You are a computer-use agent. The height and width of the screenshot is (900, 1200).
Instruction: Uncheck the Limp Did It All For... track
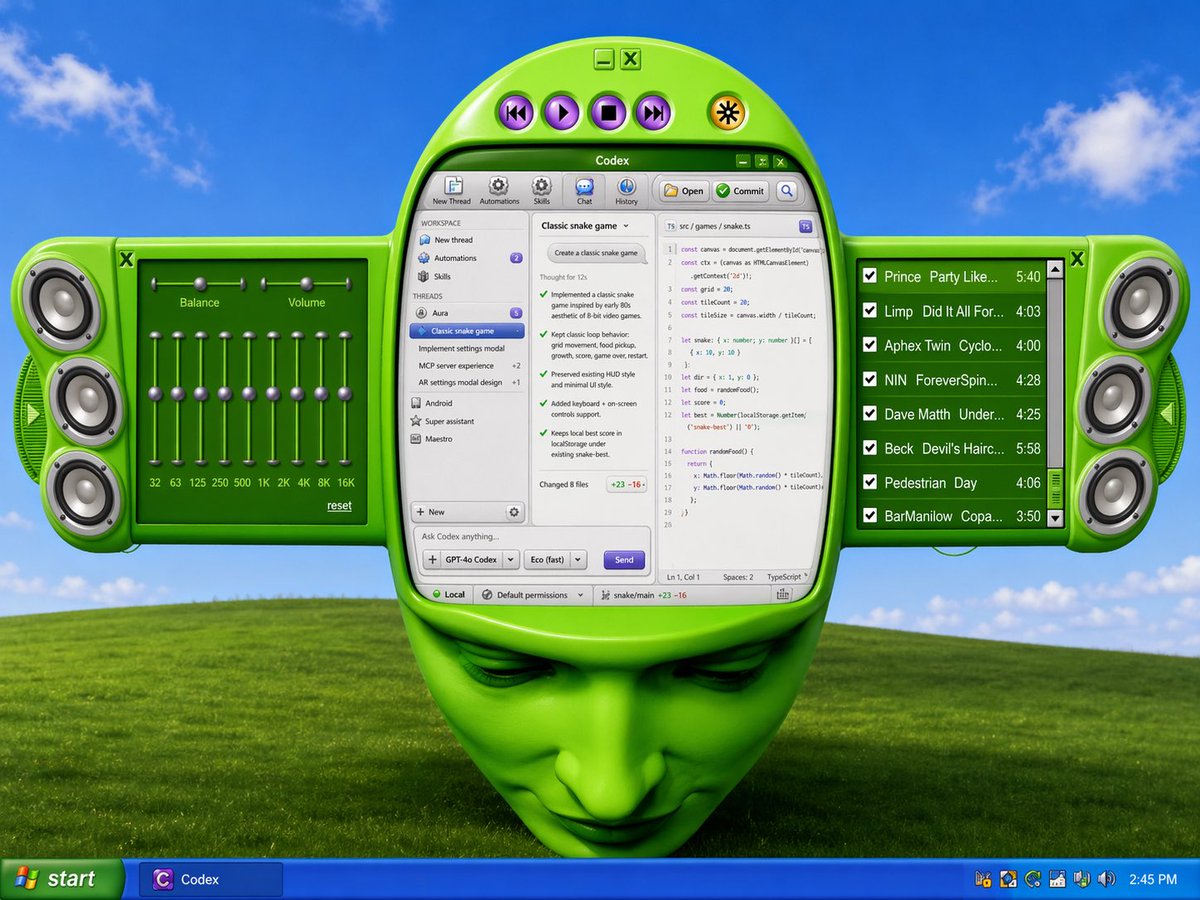pyautogui.click(x=870, y=311)
